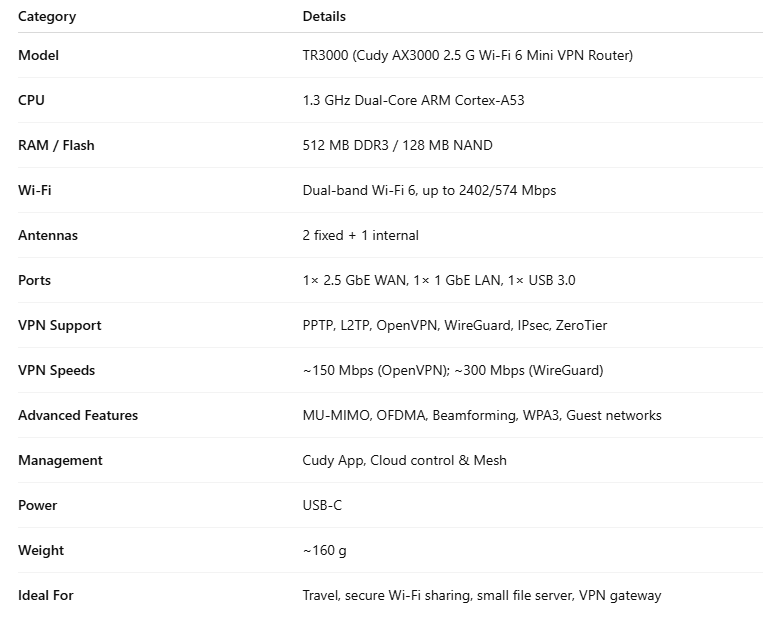Screen dimensions: 763x632
Task: Click the Details column header
Action: coord(324,16)
